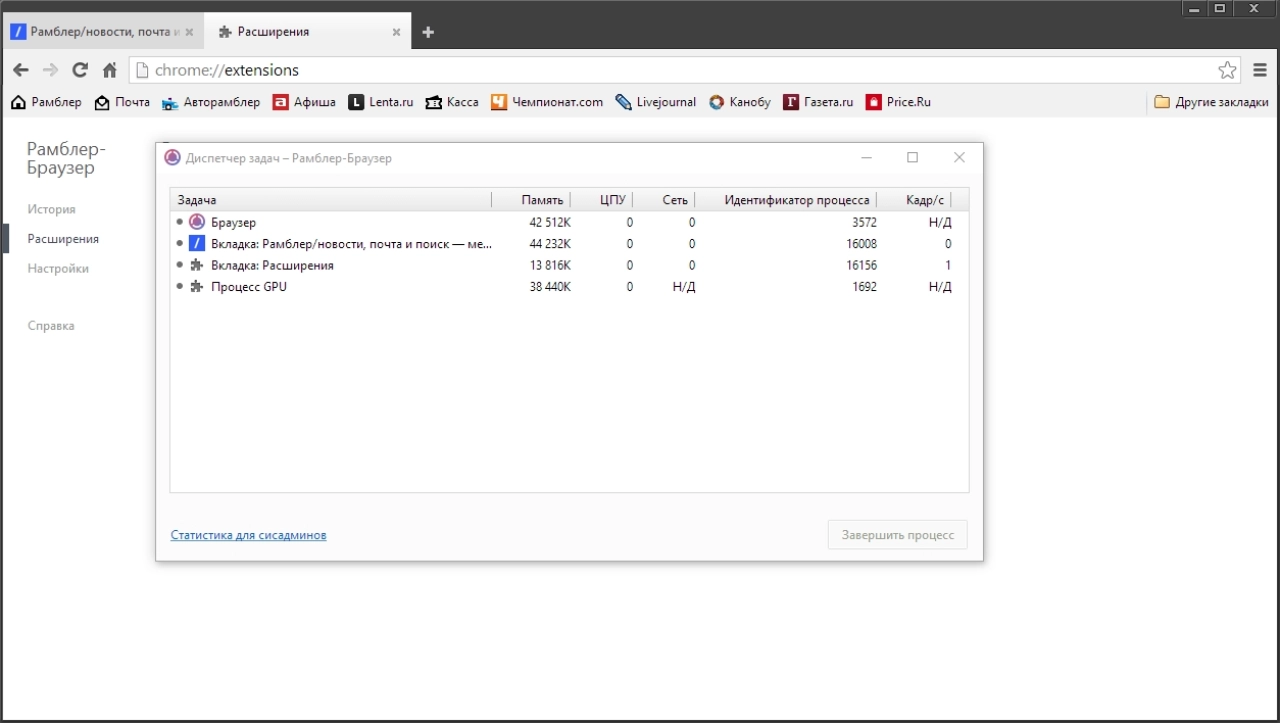Sort by the Идентификатор процесса column header

(x=786, y=200)
